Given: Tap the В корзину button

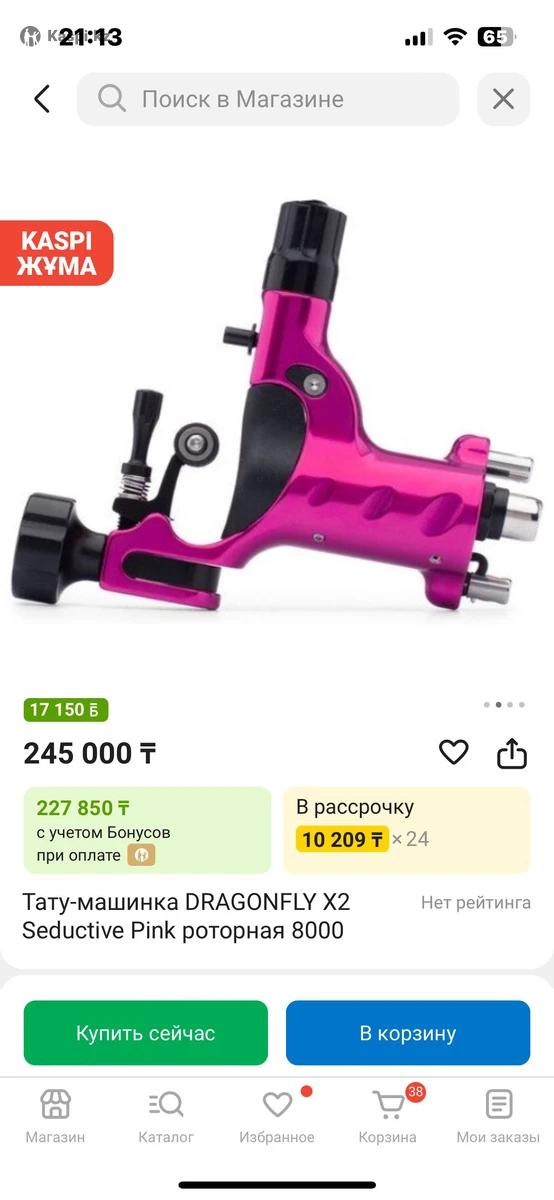Looking at the screenshot, I should [x=408, y=1033].
